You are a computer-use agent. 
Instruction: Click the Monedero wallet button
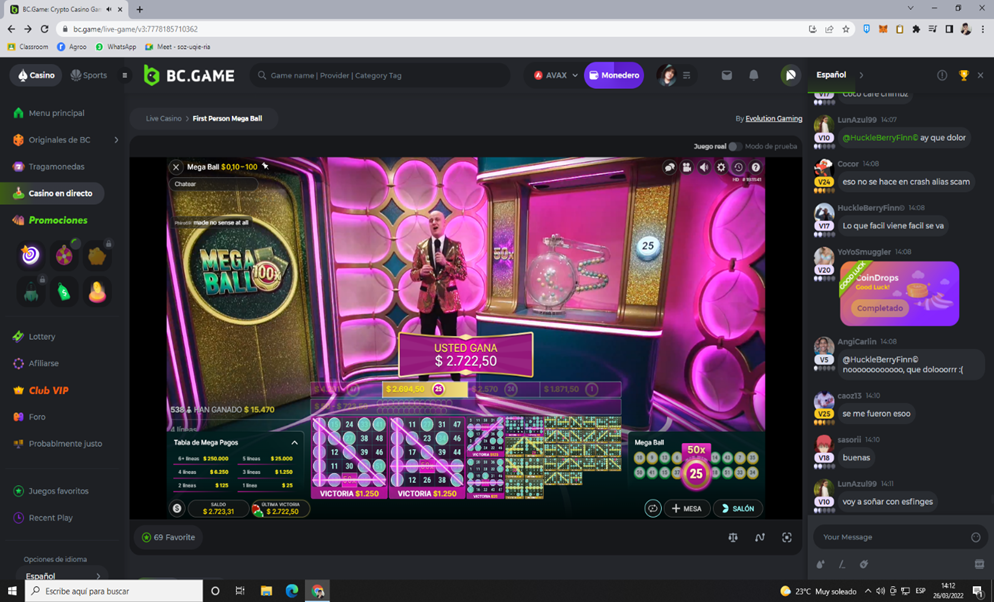tap(614, 75)
